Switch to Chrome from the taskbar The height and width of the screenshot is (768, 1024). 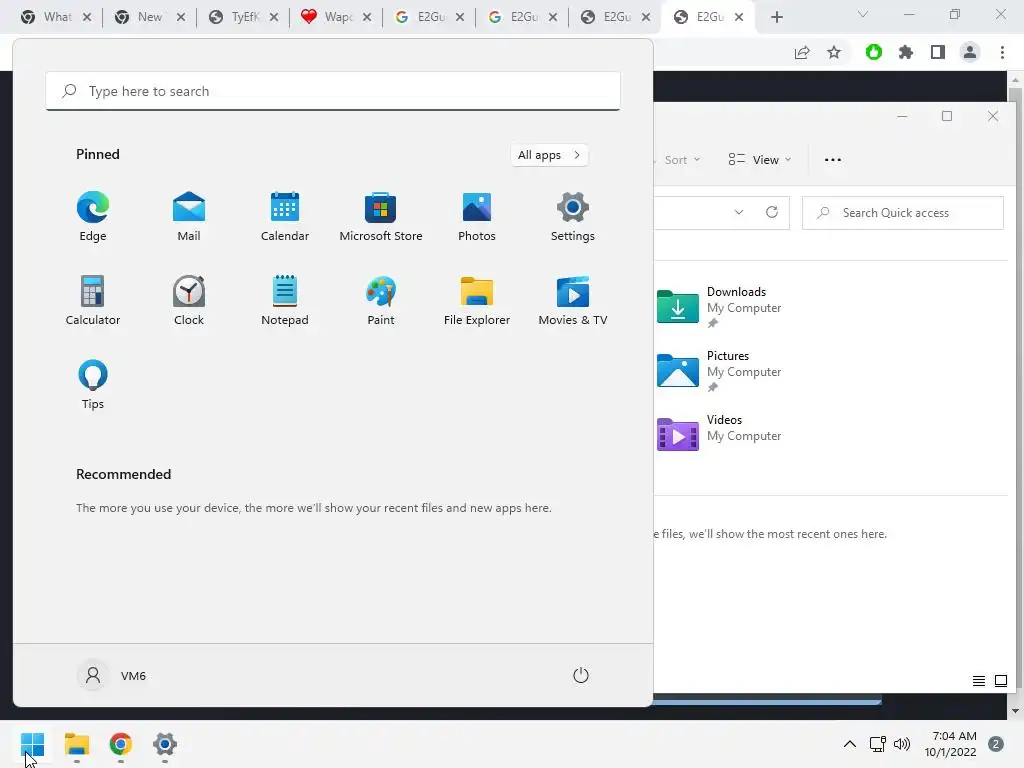click(x=121, y=744)
